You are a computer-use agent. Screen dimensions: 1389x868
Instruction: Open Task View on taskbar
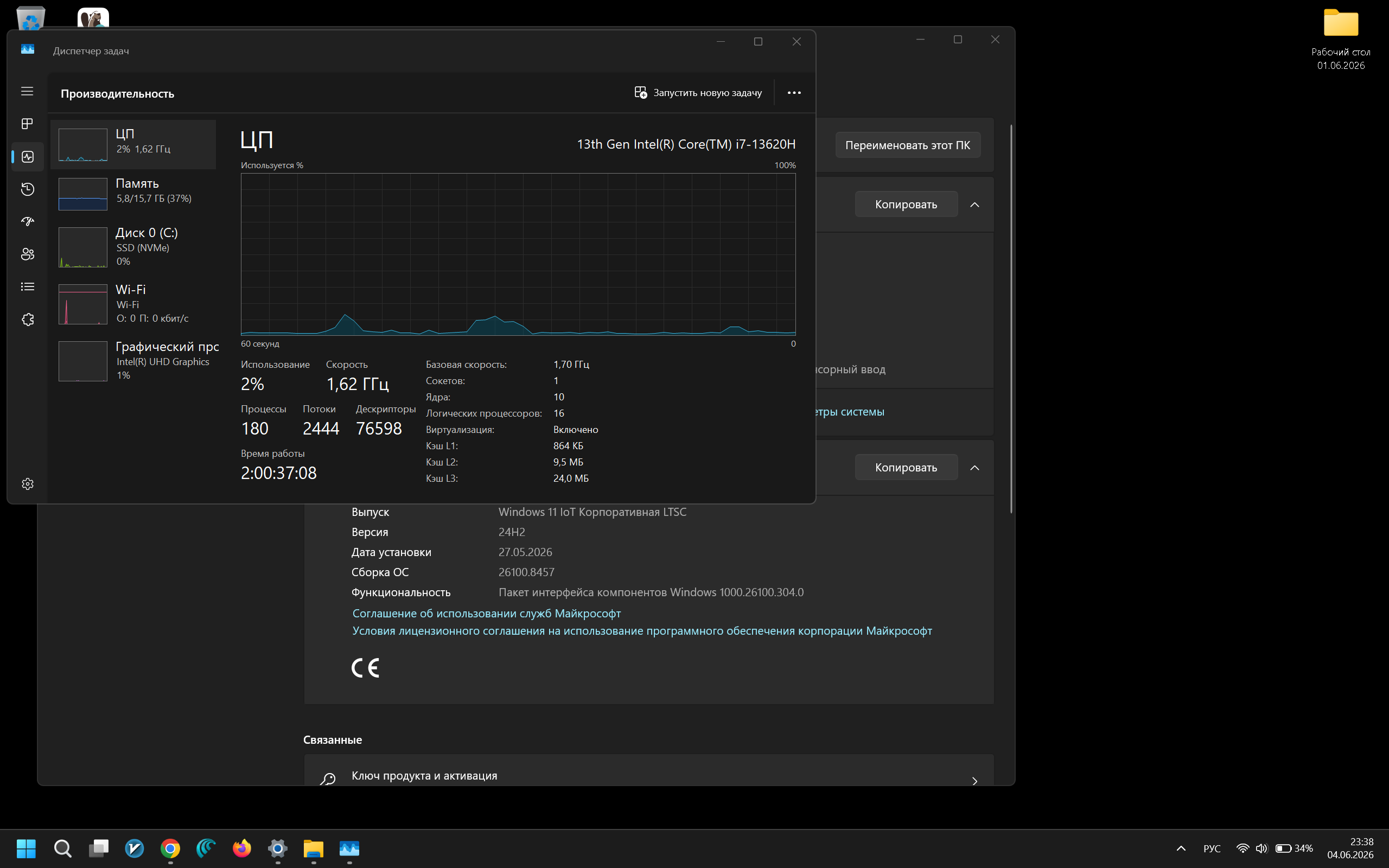(x=99, y=848)
